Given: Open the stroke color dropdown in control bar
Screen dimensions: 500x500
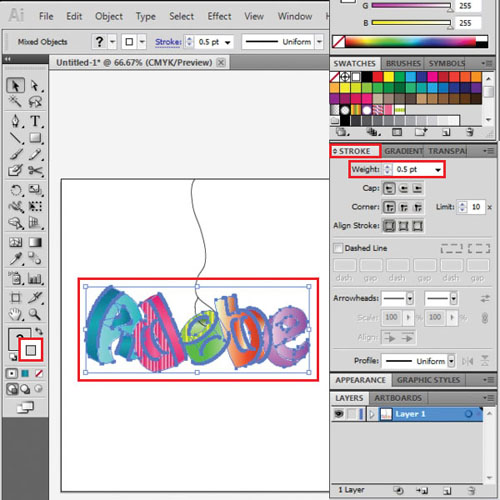Looking at the screenshot, I should point(142,42).
